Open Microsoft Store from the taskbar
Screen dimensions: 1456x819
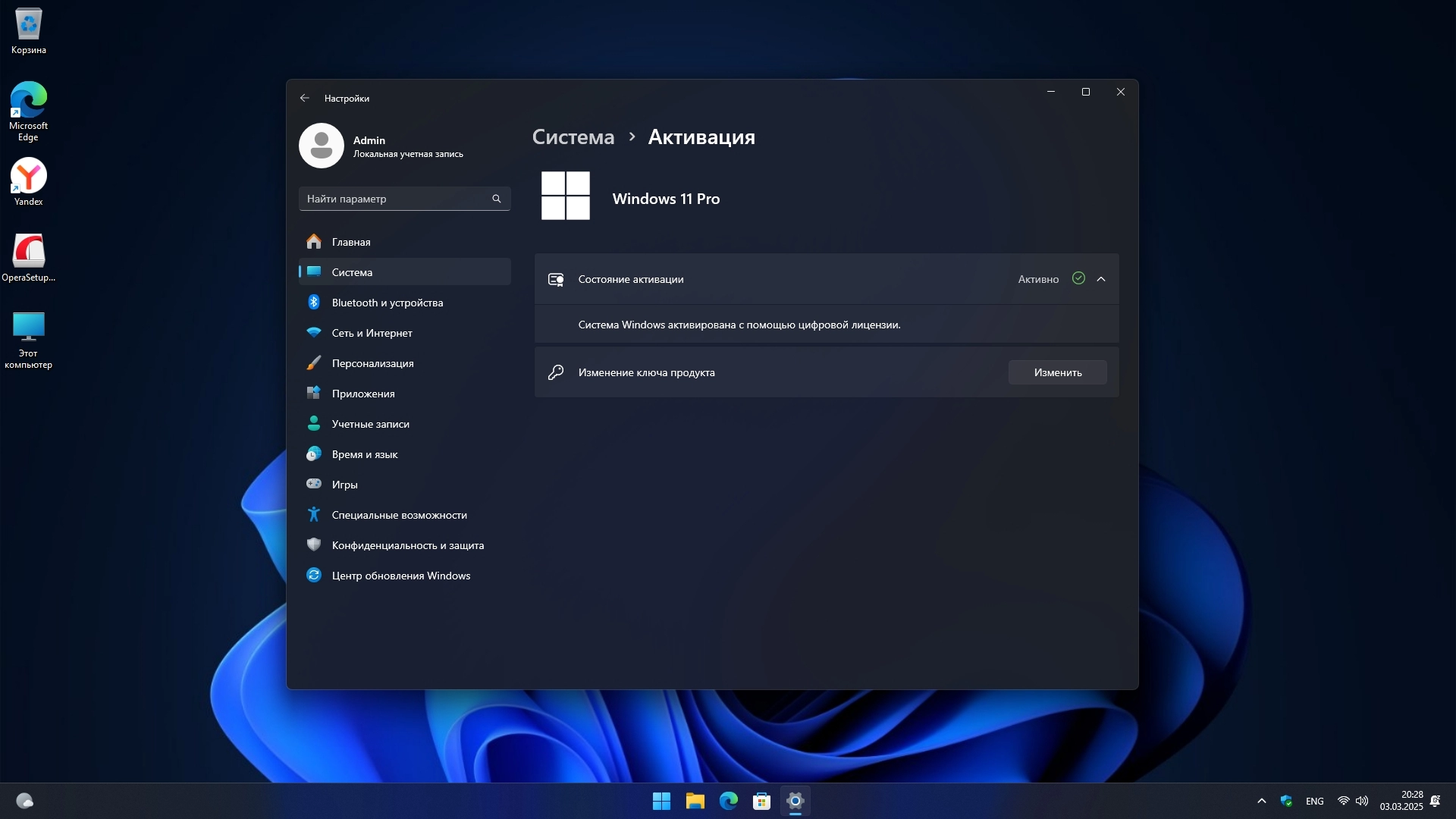[761, 801]
